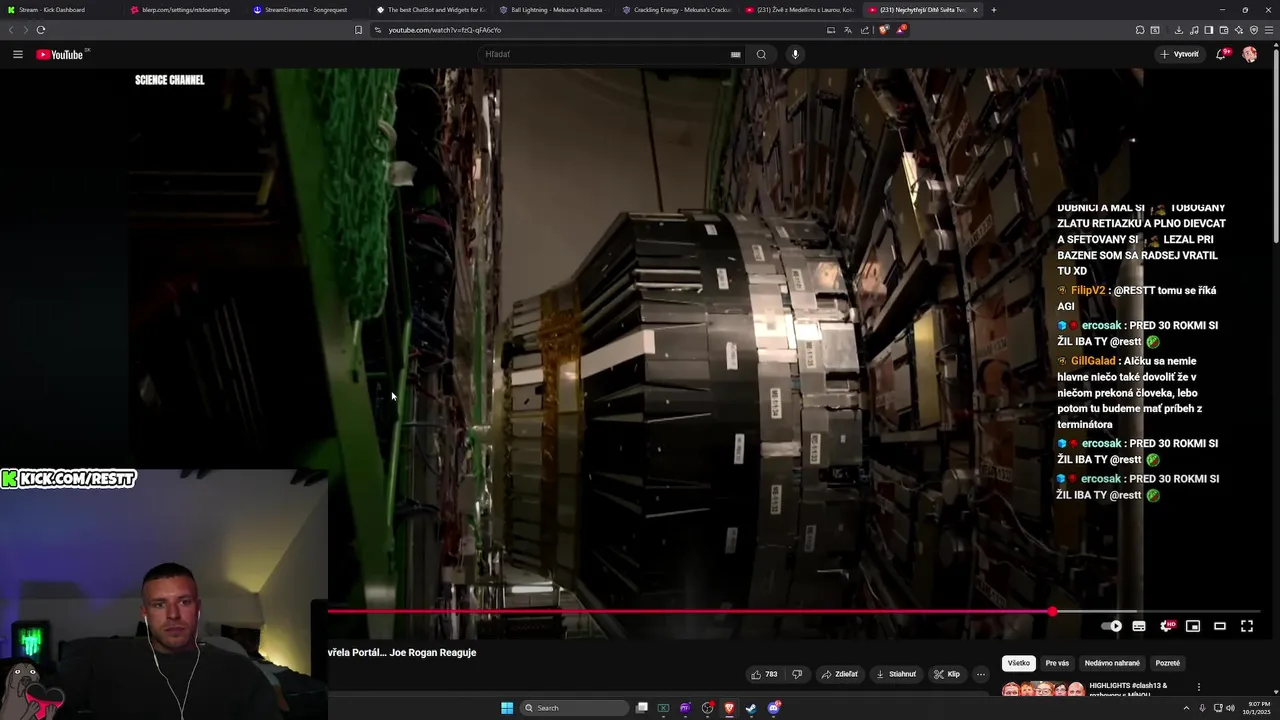Open Brave Rewards triangle icon

(901, 30)
